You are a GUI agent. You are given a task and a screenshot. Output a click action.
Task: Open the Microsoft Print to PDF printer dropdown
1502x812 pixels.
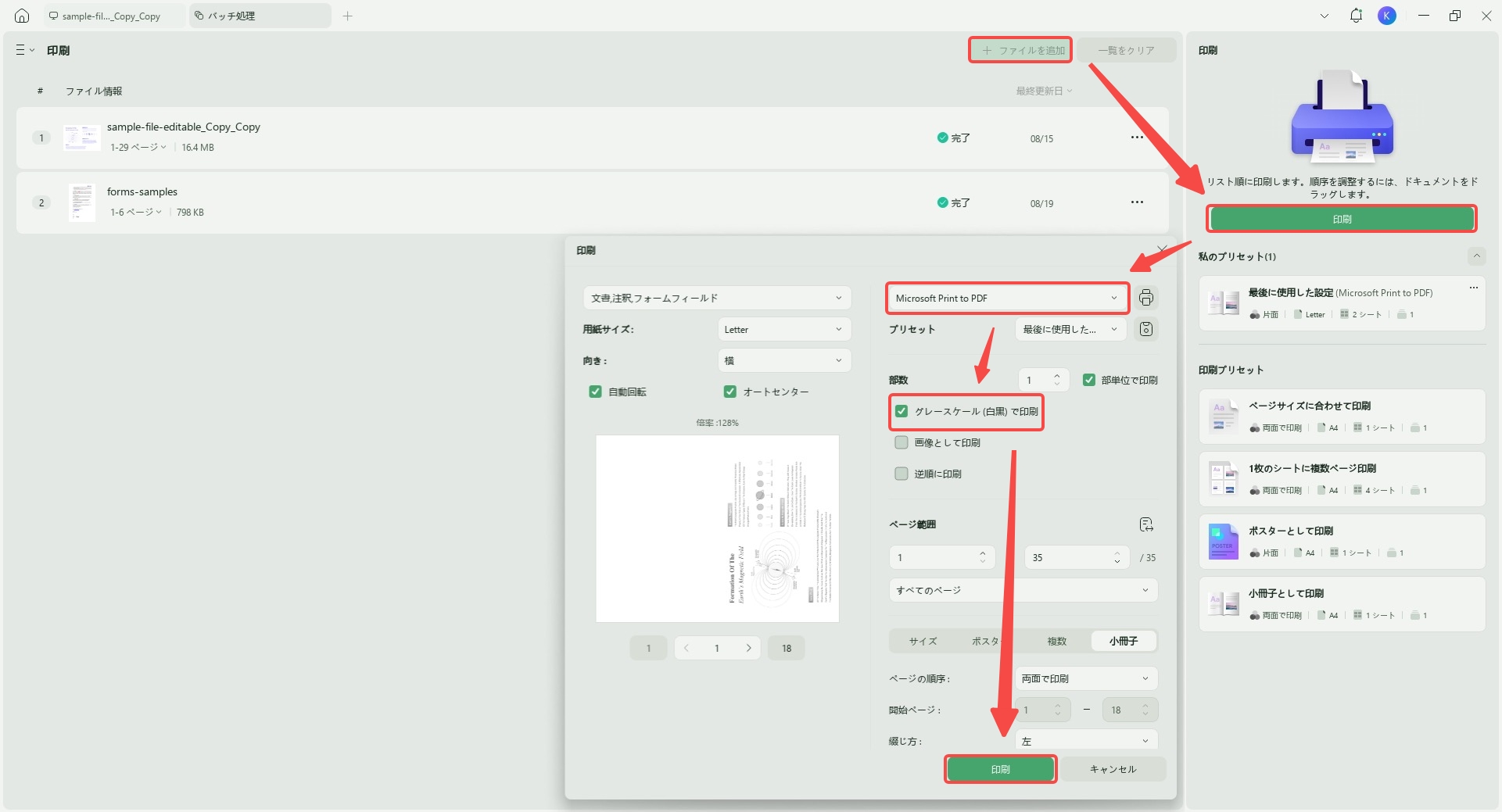[x=1007, y=298]
